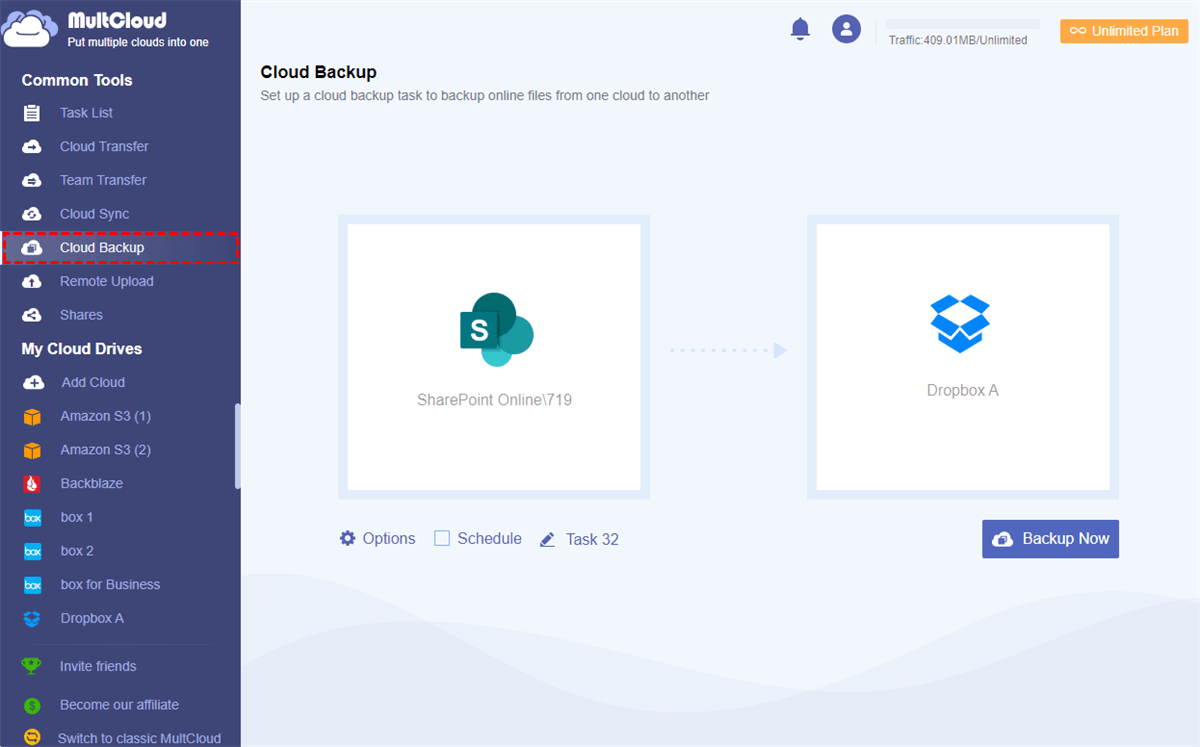Click the Team Transfer sidebar icon

[x=32, y=181]
